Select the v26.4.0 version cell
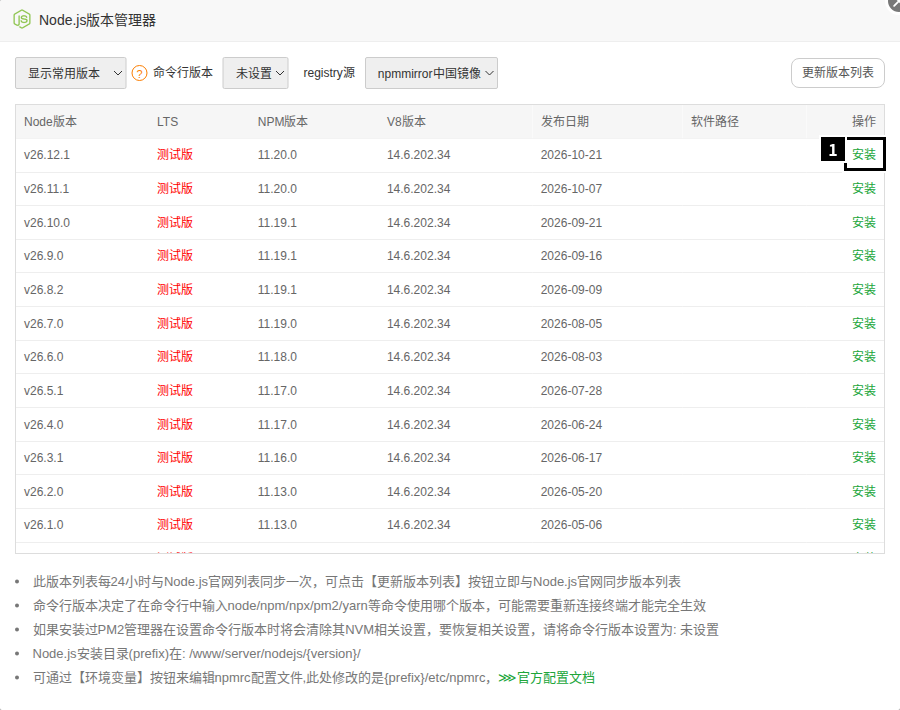The width and height of the screenshot is (900, 710). click(x=44, y=425)
